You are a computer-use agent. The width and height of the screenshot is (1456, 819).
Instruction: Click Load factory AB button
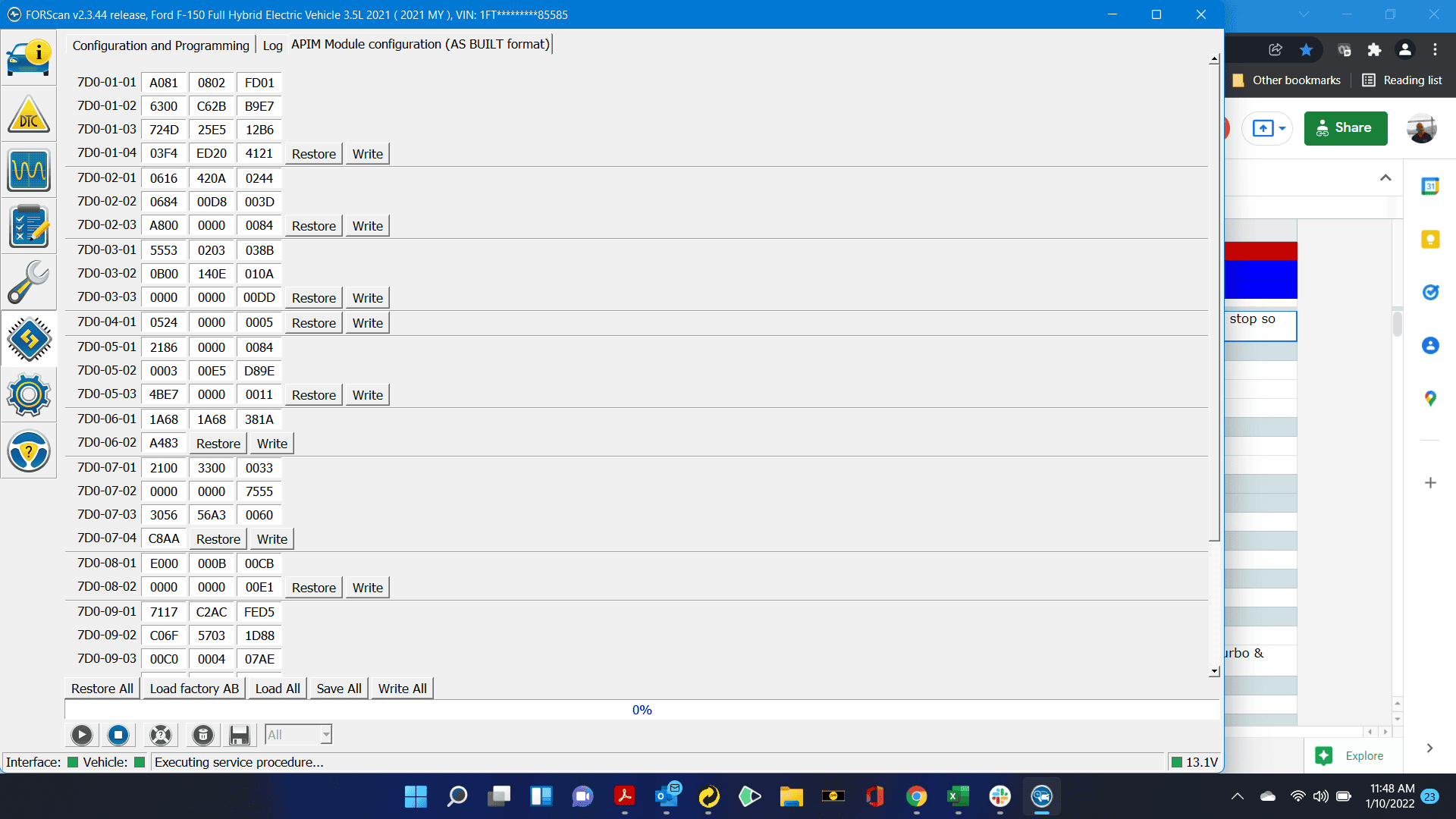click(194, 689)
